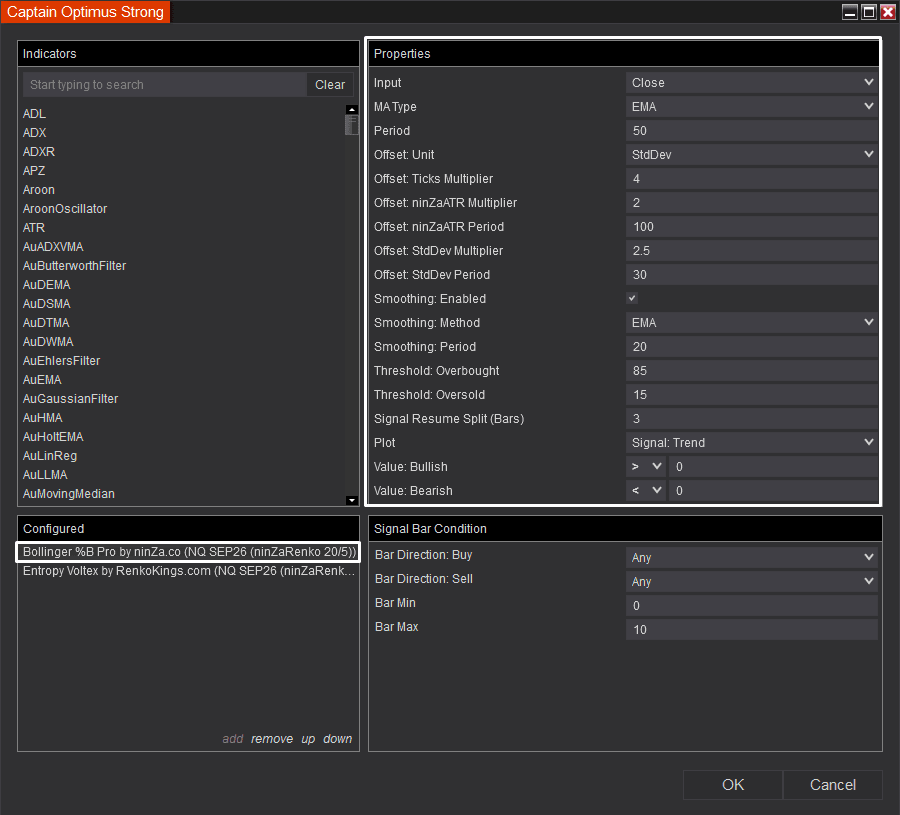The image size is (900, 815).
Task: Click the Bar Max value field
Action: tap(751, 630)
